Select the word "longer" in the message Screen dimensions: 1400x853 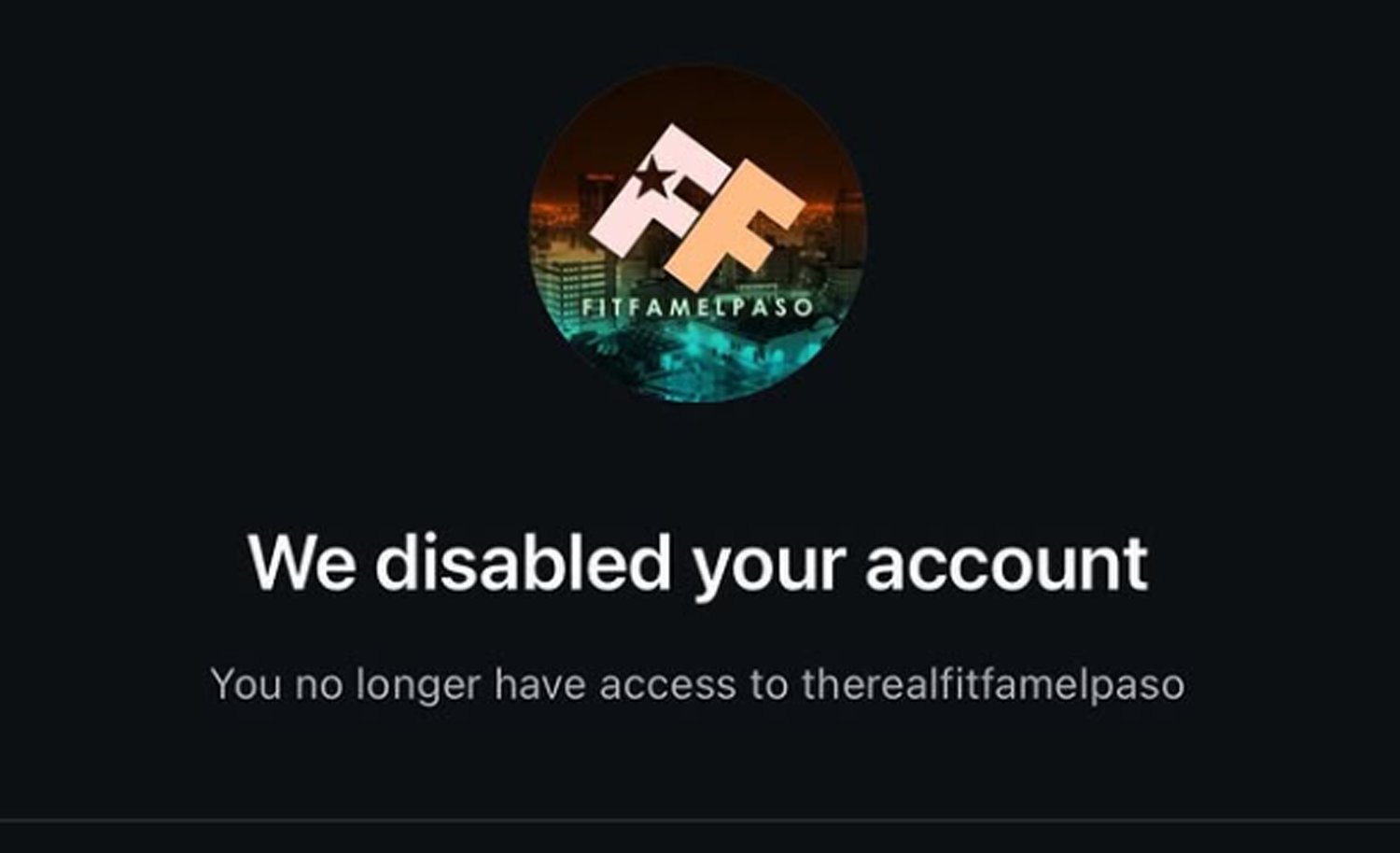click(x=418, y=686)
